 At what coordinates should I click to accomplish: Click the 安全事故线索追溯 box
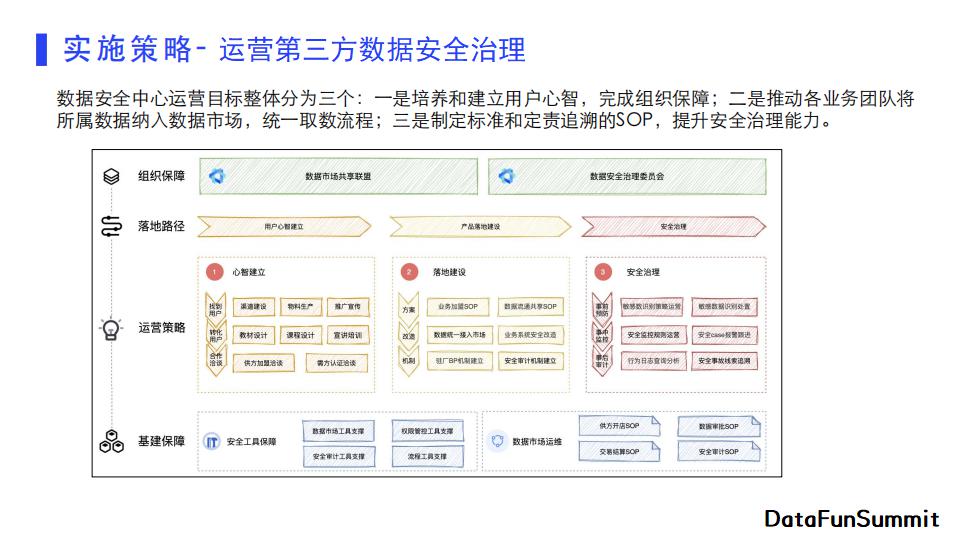click(x=724, y=361)
